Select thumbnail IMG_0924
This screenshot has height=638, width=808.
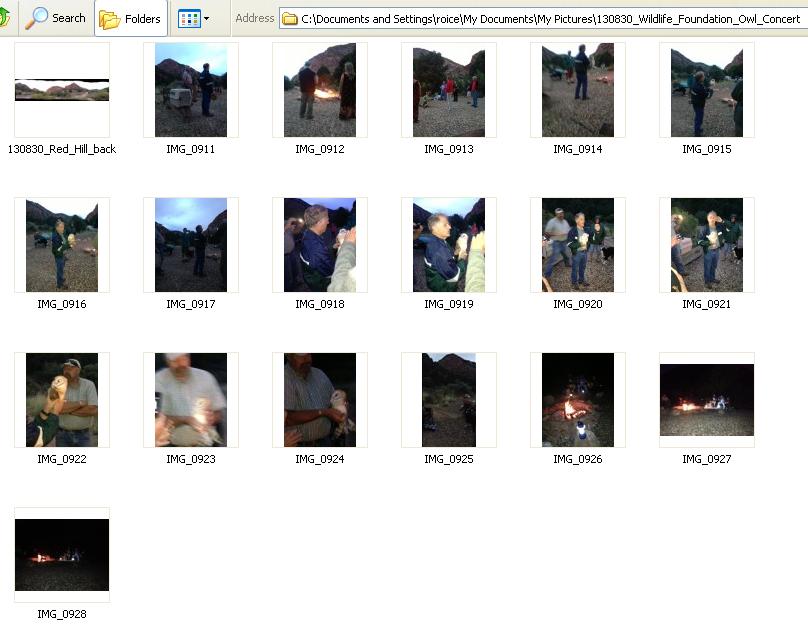(x=320, y=400)
